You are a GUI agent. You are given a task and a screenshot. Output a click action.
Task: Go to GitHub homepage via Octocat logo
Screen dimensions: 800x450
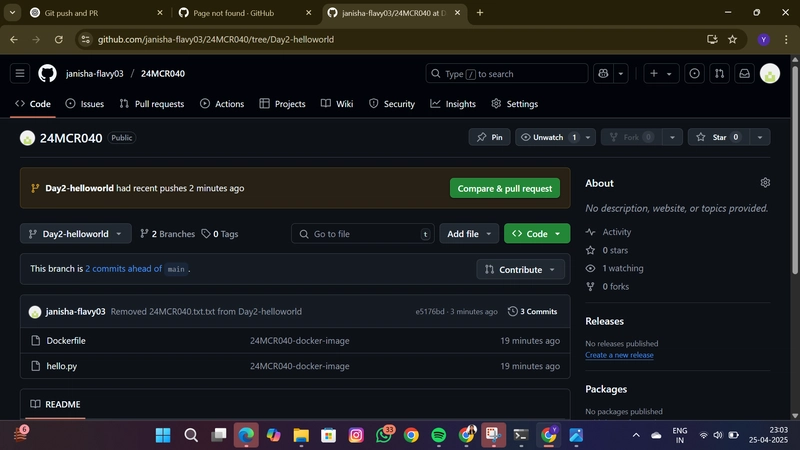[x=47, y=73]
